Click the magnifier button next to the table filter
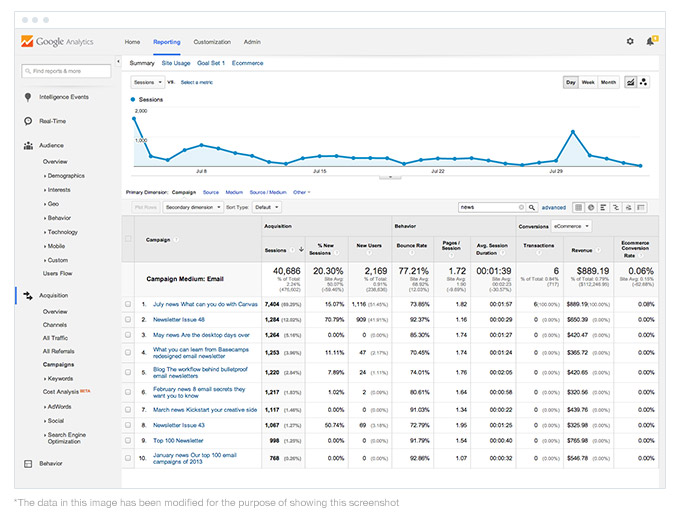 [532, 207]
